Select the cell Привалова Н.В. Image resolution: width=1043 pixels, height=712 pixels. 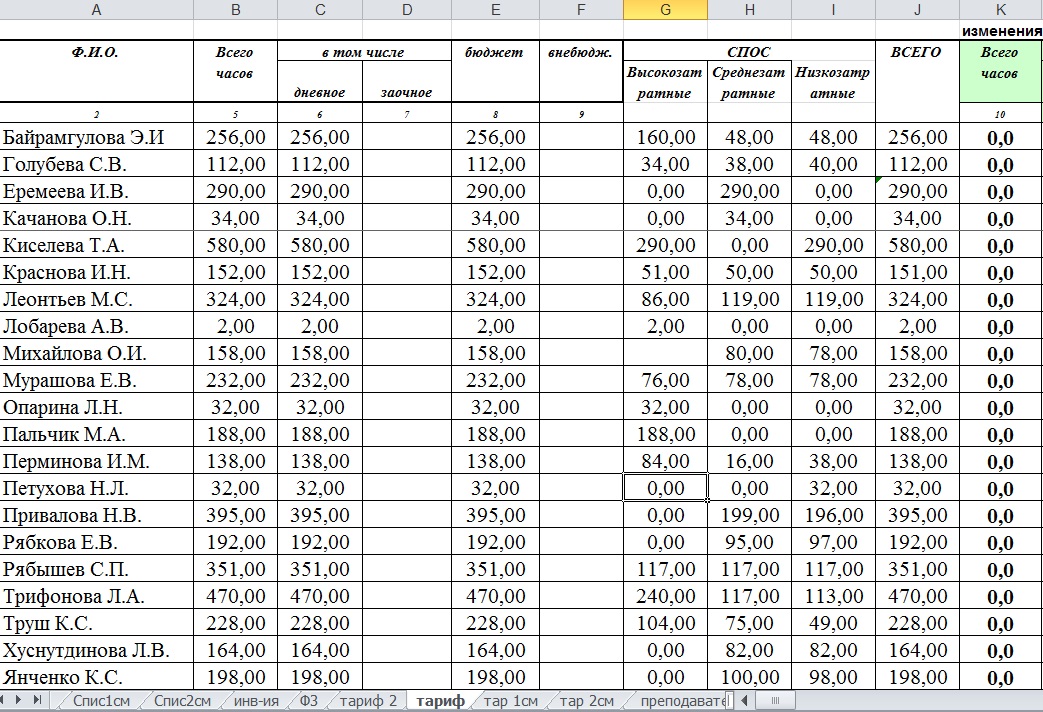point(96,515)
